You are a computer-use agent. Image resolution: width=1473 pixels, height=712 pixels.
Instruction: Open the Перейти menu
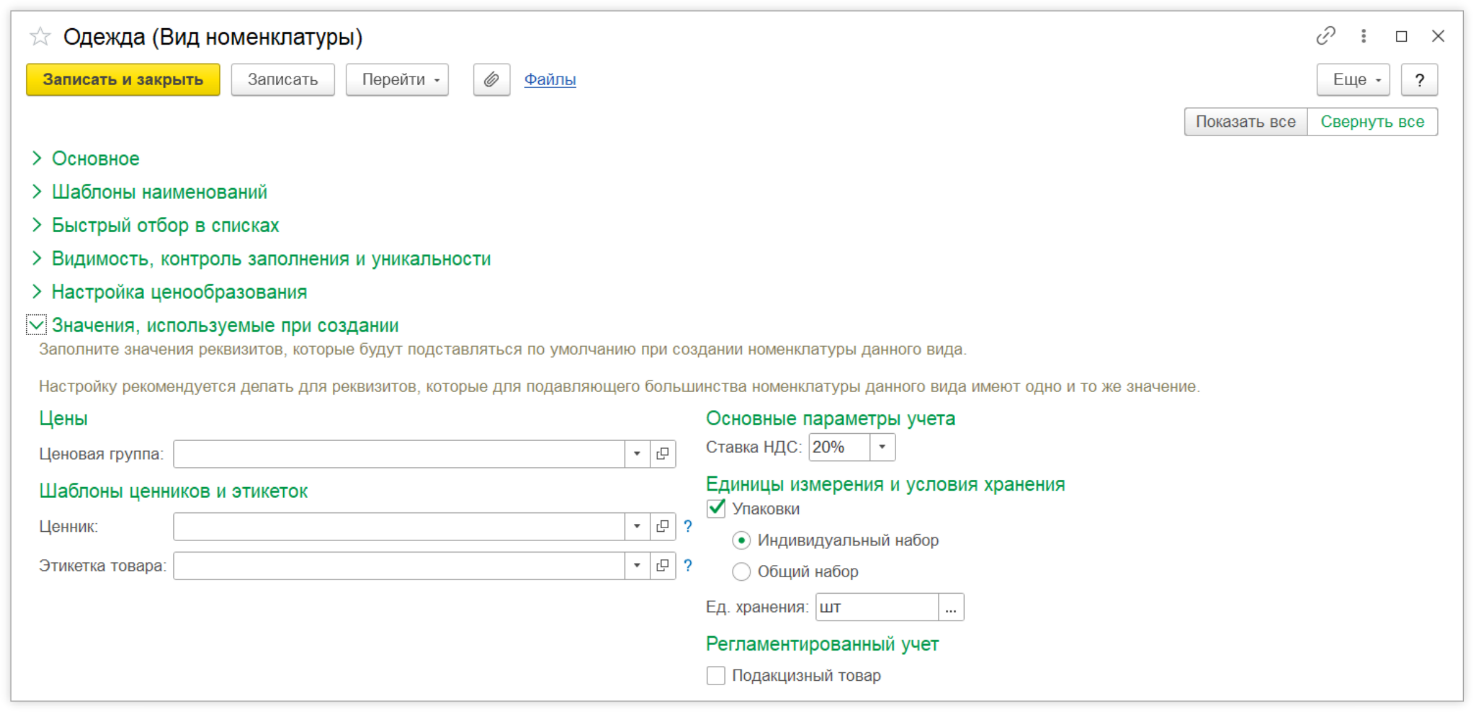click(x=397, y=80)
